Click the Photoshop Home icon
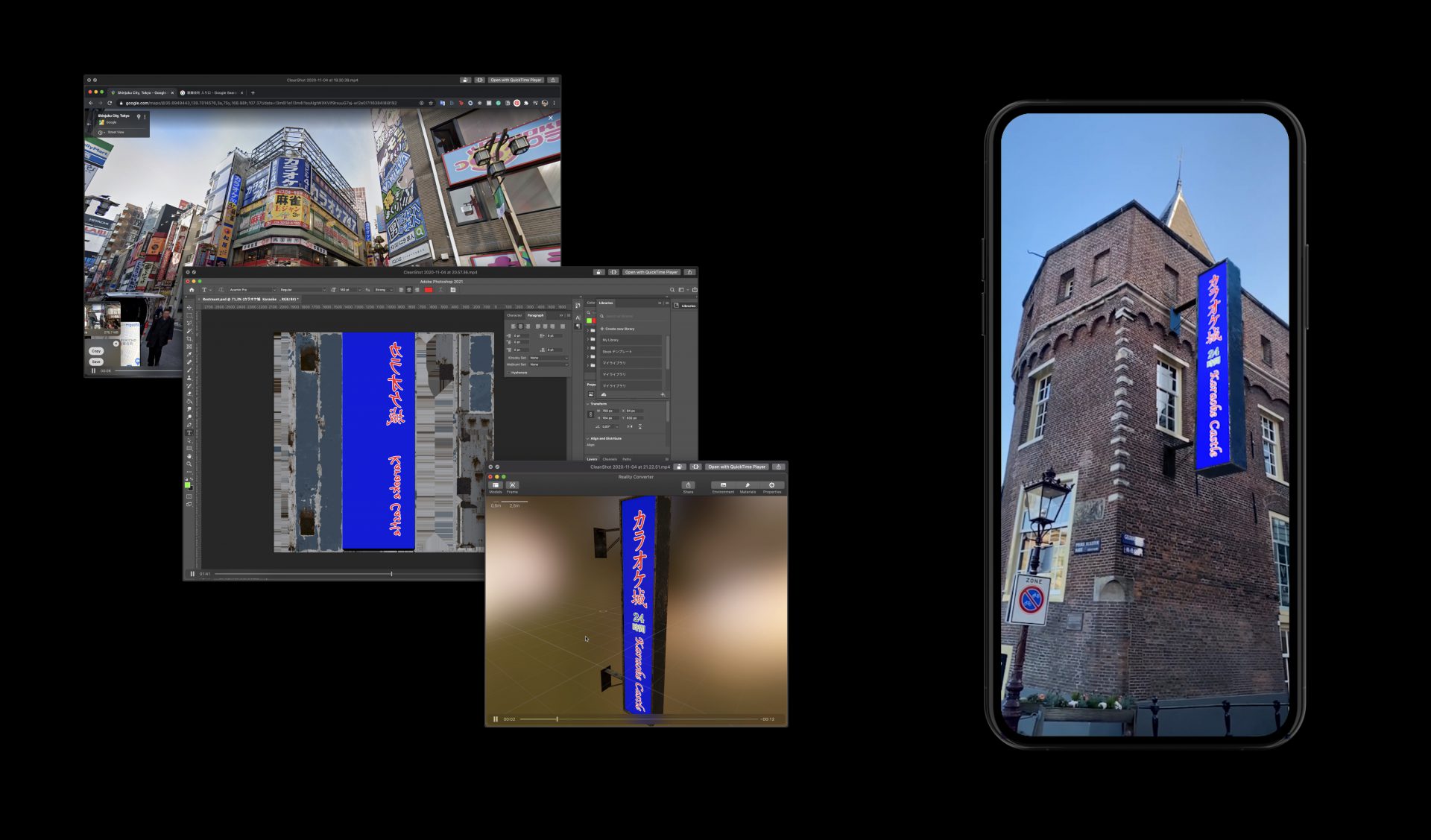 point(192,289)
